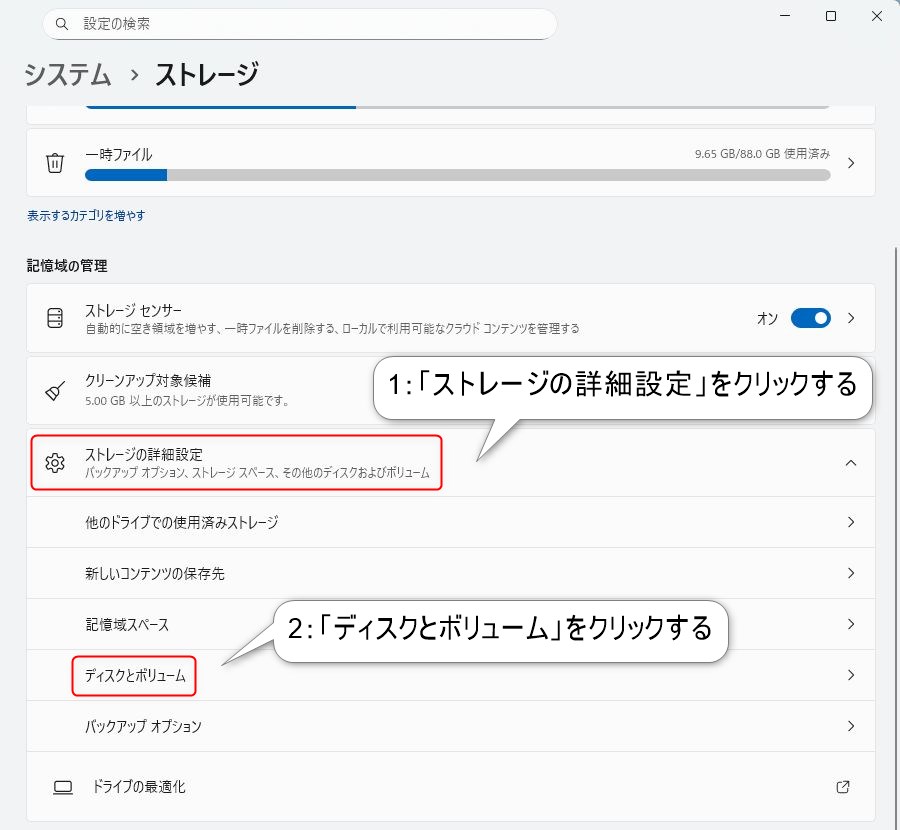The image size is (900, 830).
Task: Click the 一時ファイル usage bar
Action: [457, 175]
